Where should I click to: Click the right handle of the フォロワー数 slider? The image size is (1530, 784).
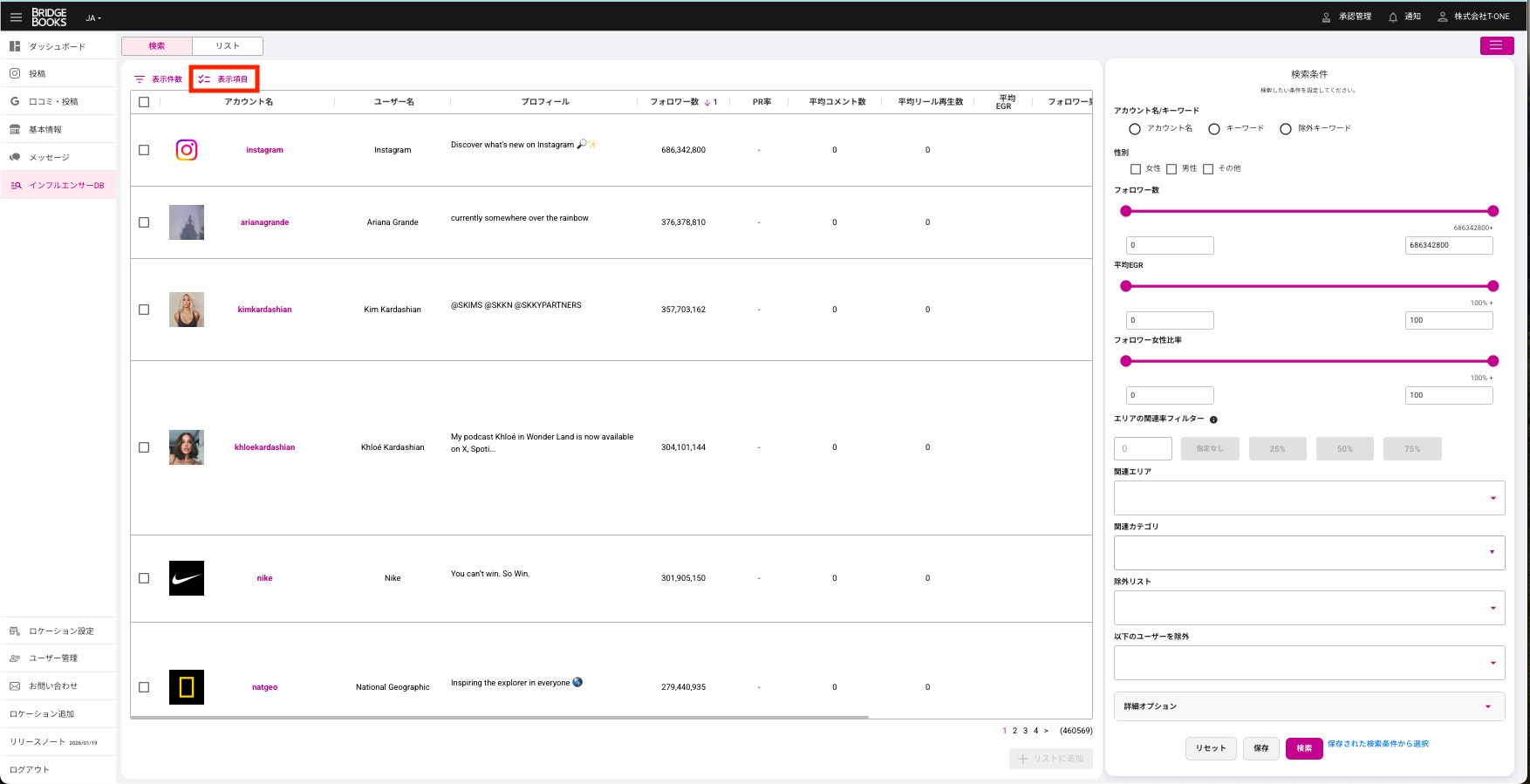(1492, 211)
